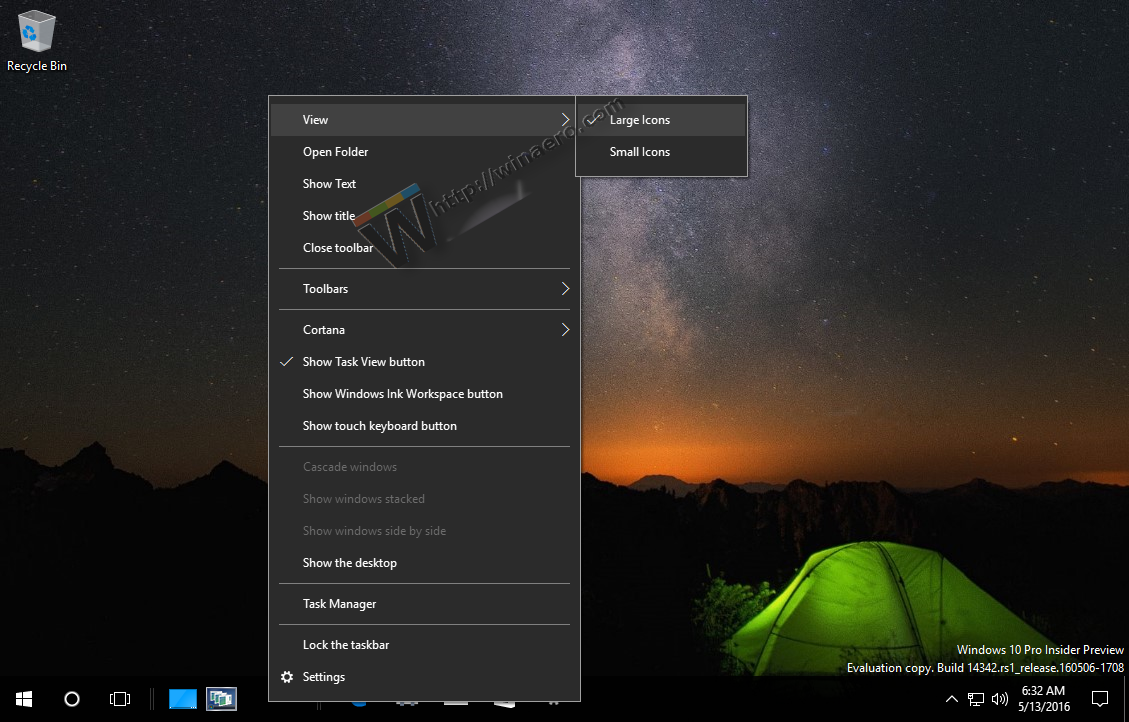This screenshot has width=1129, height=722.
Task: Click the Windows Start button
Action: click(23, 698)
